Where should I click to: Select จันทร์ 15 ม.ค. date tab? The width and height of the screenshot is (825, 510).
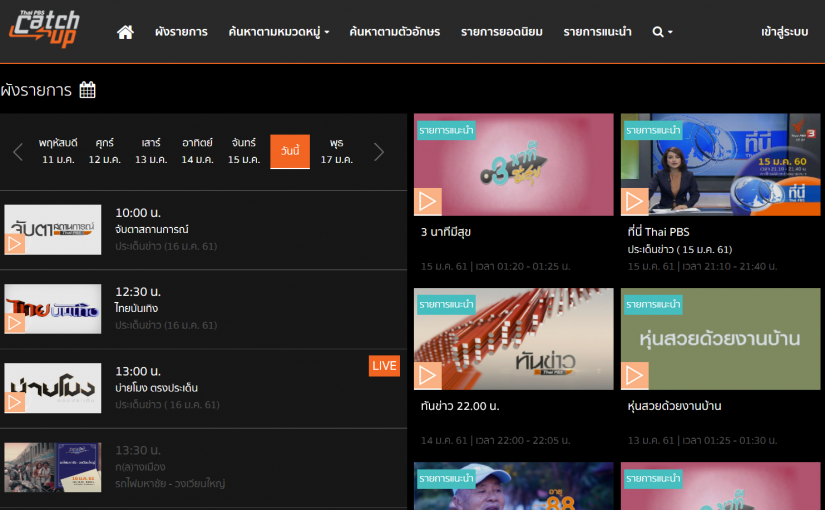click(243, 151)
